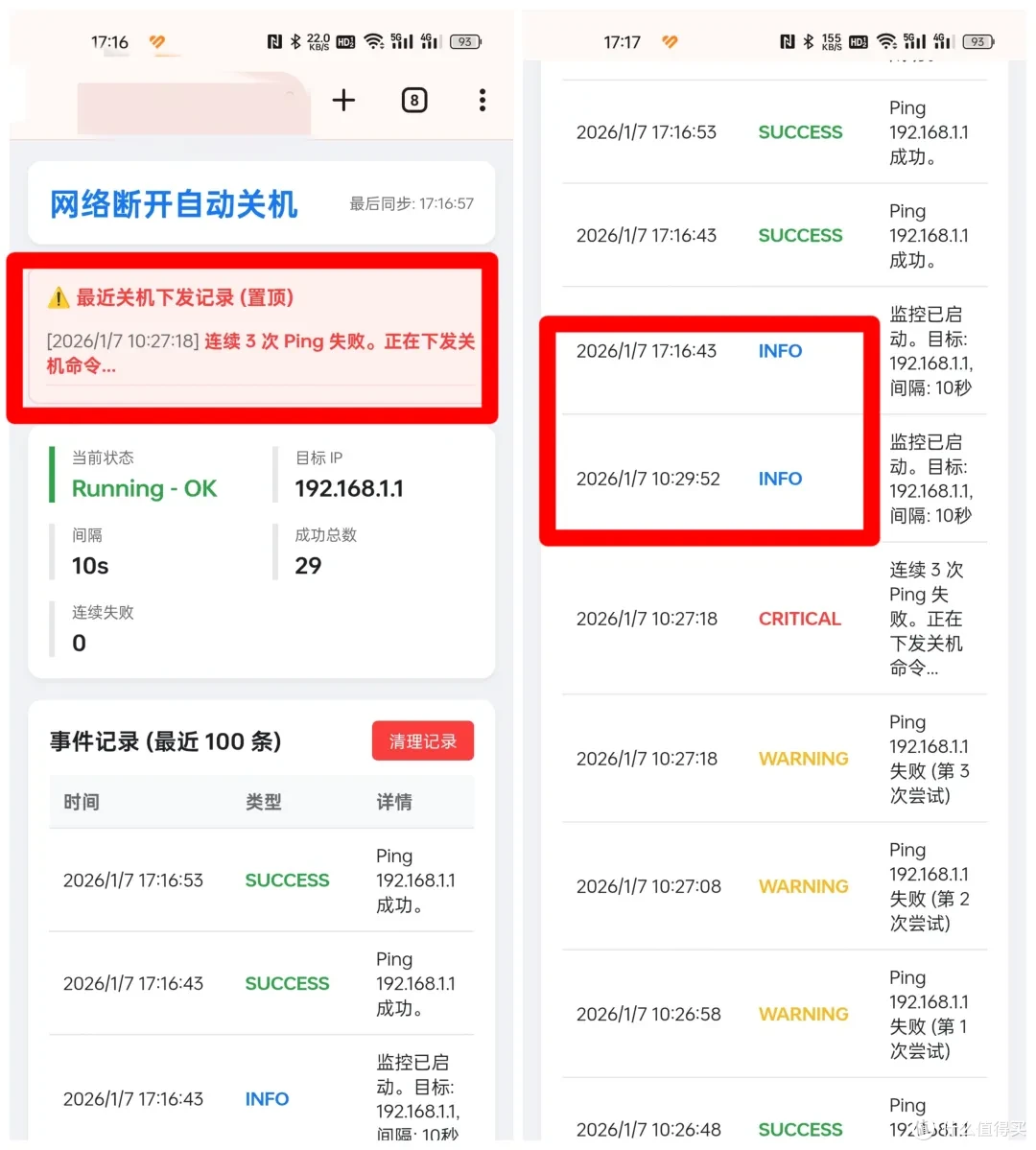Viewport: 1036px width, 1150px height.
Task: Click the 类型 column header
Action: pyautogui.click(x=264, y=802)
